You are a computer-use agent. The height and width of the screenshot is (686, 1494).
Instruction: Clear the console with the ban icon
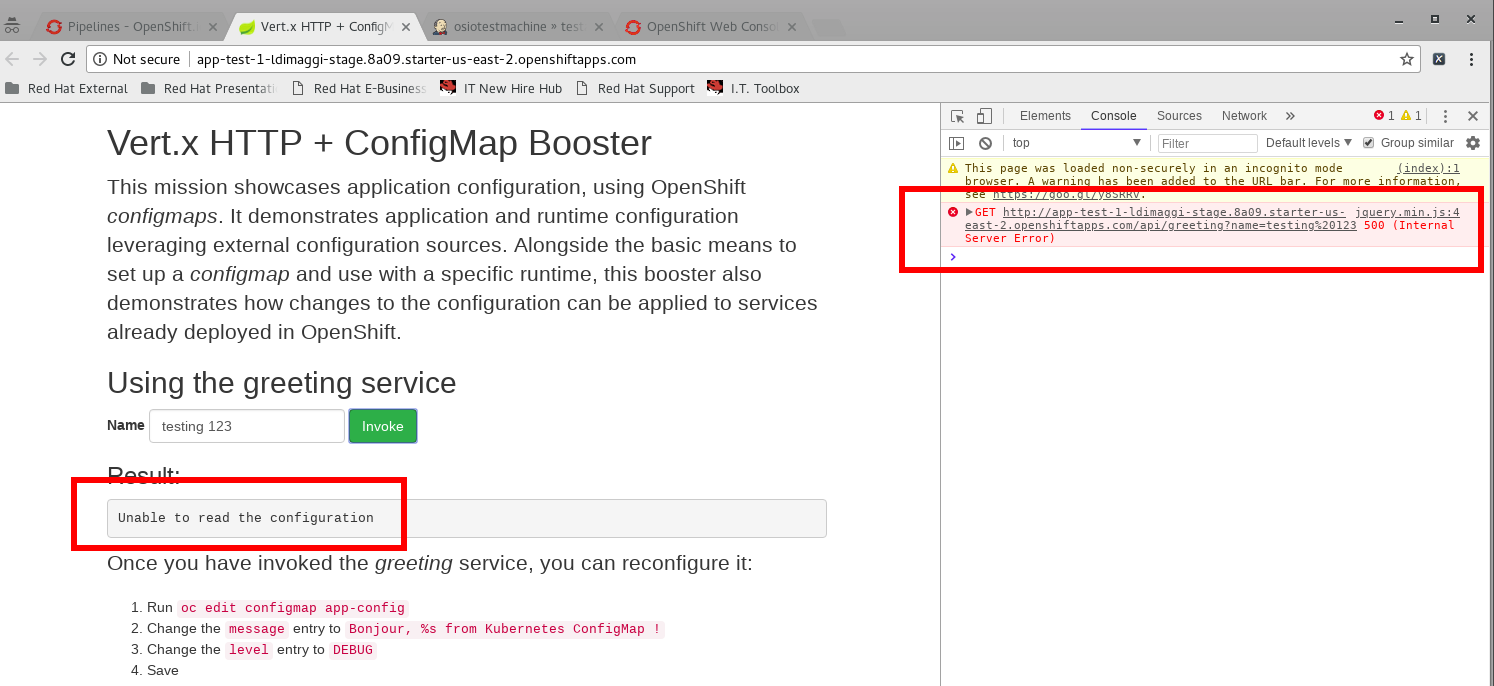(x=985, y=143)
